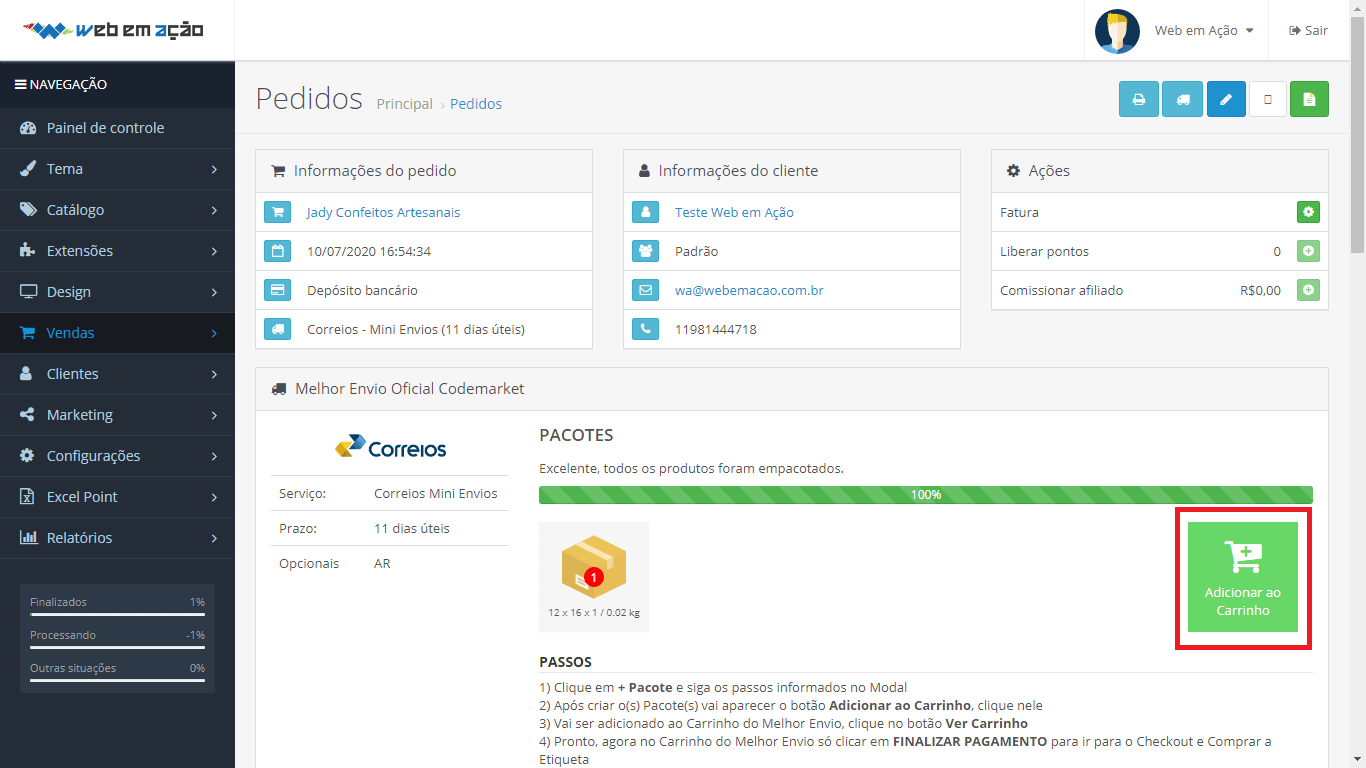
Task: Click the wa@webemacao.com.br email link
Action: [x=749, y=290]
